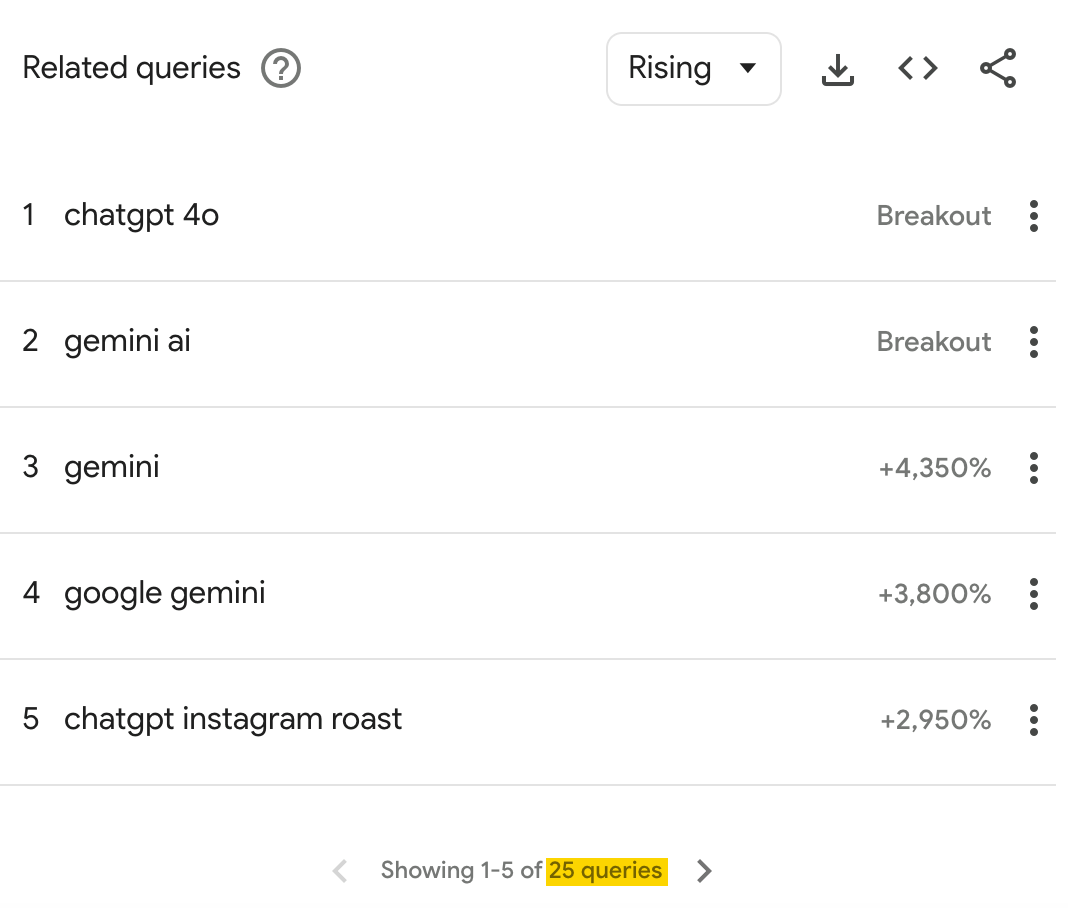Viewport: 1068px width, 908px height.
Task: Click the Rising dropdown arrow
Action: 746,69
